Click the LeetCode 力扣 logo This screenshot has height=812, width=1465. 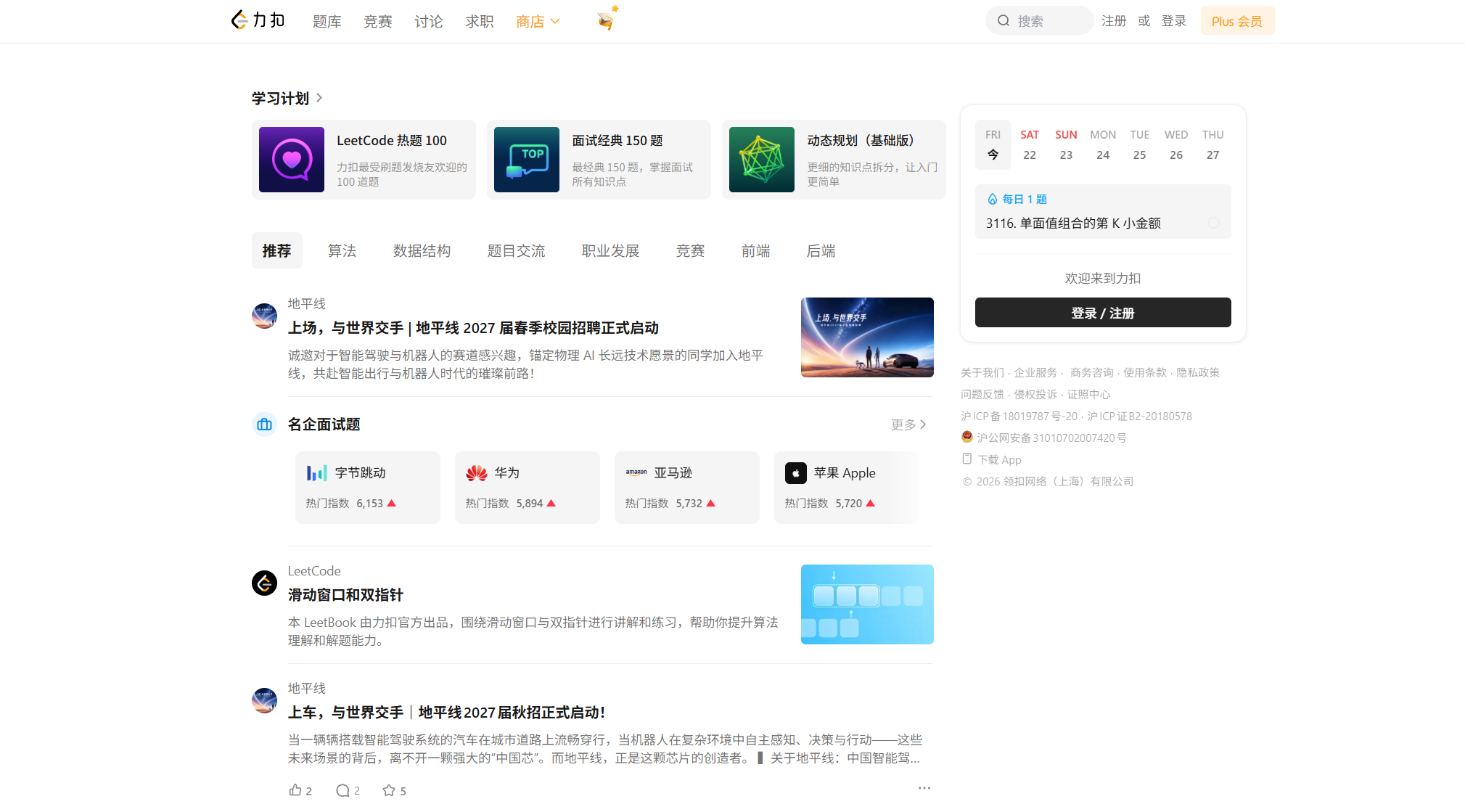[x=258, y=20]
